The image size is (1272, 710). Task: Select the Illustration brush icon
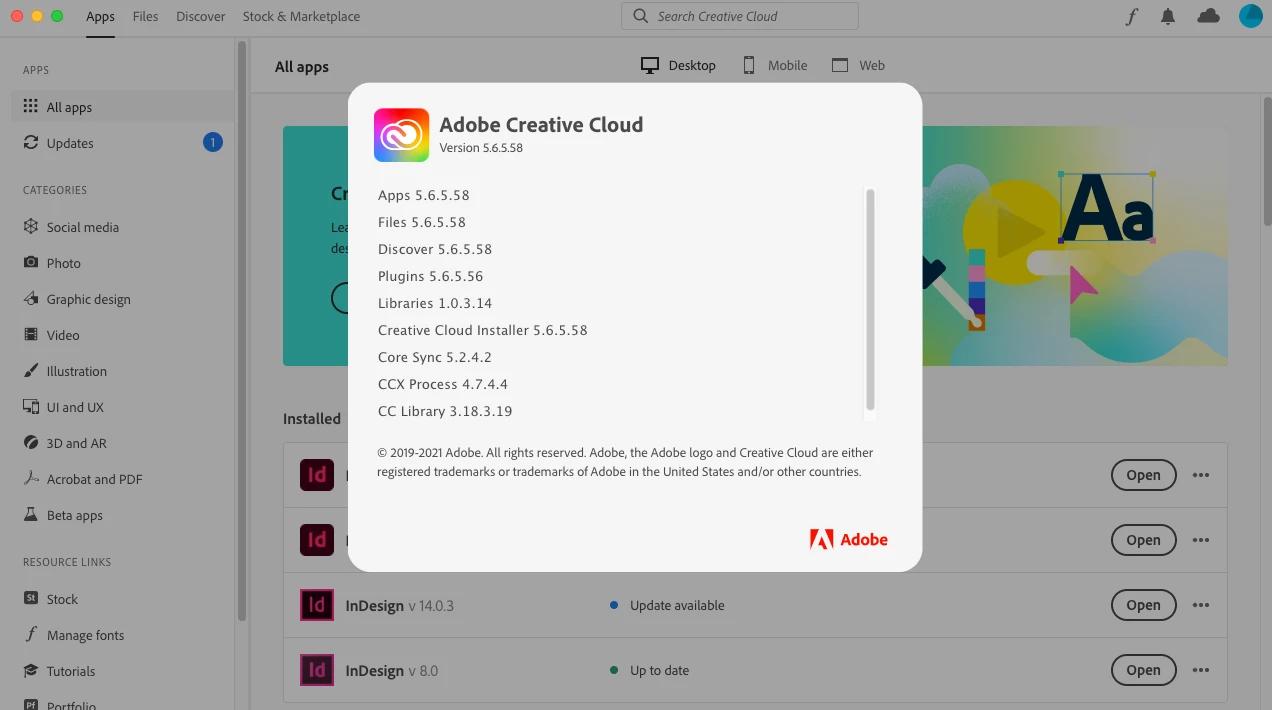click(31, 370)
